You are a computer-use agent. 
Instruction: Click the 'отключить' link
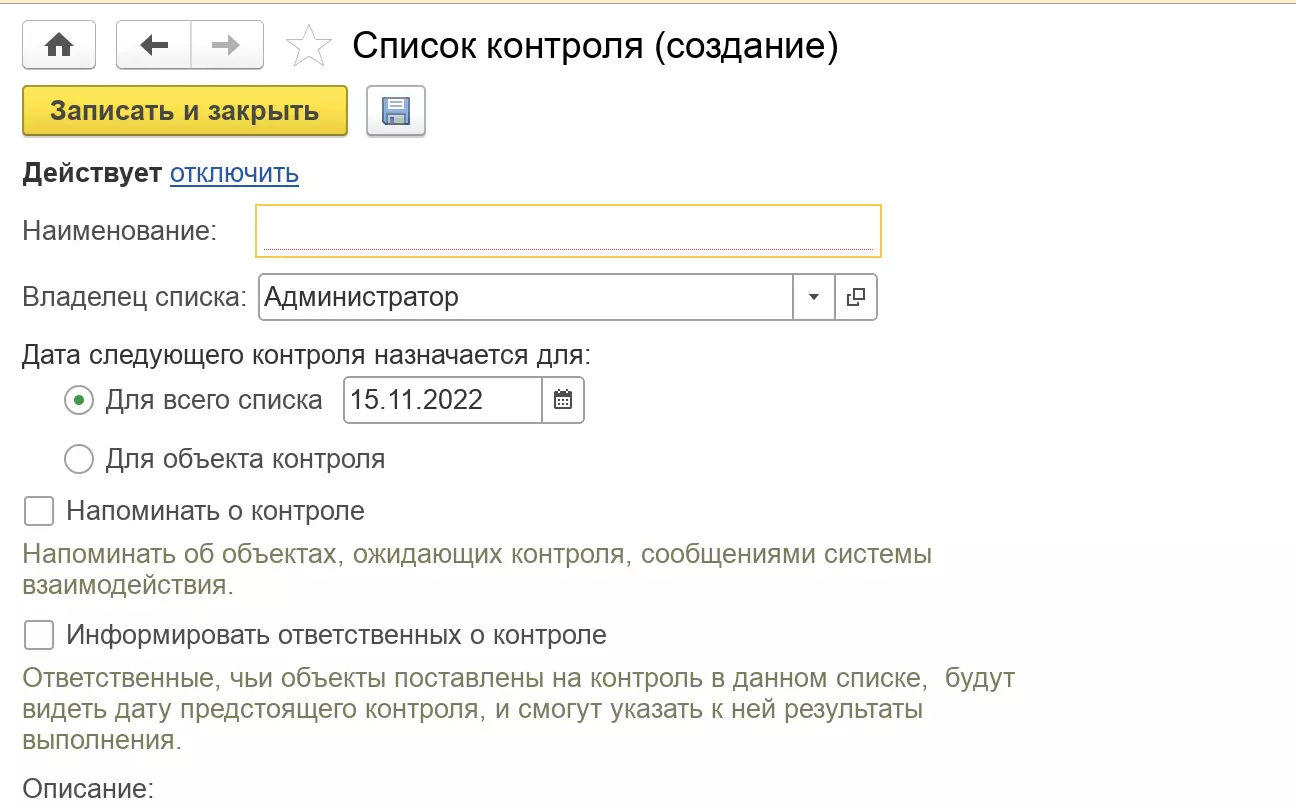pos(234,174)
